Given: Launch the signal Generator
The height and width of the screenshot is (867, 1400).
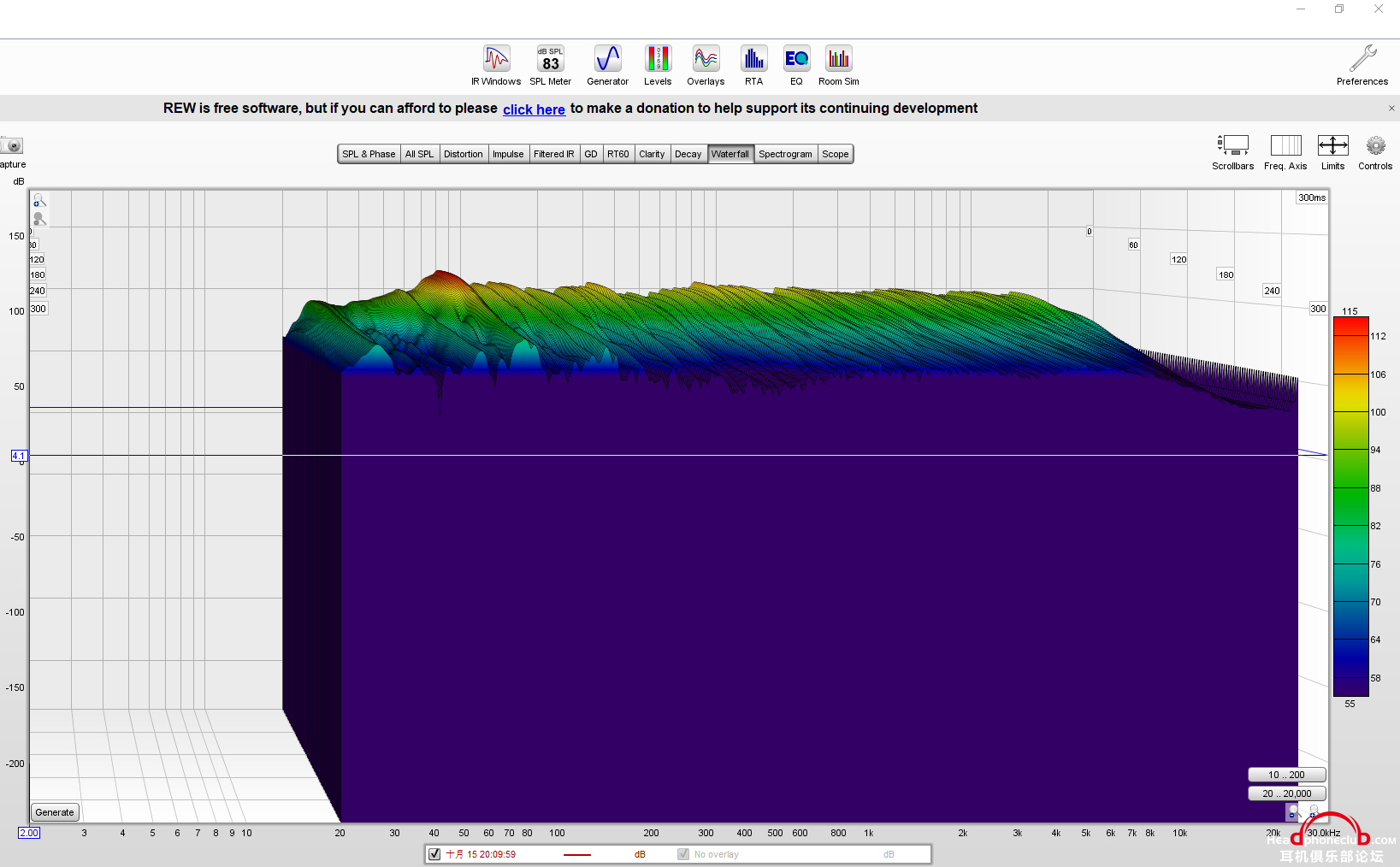Looking at the screenshot, I should coord(607,65).
